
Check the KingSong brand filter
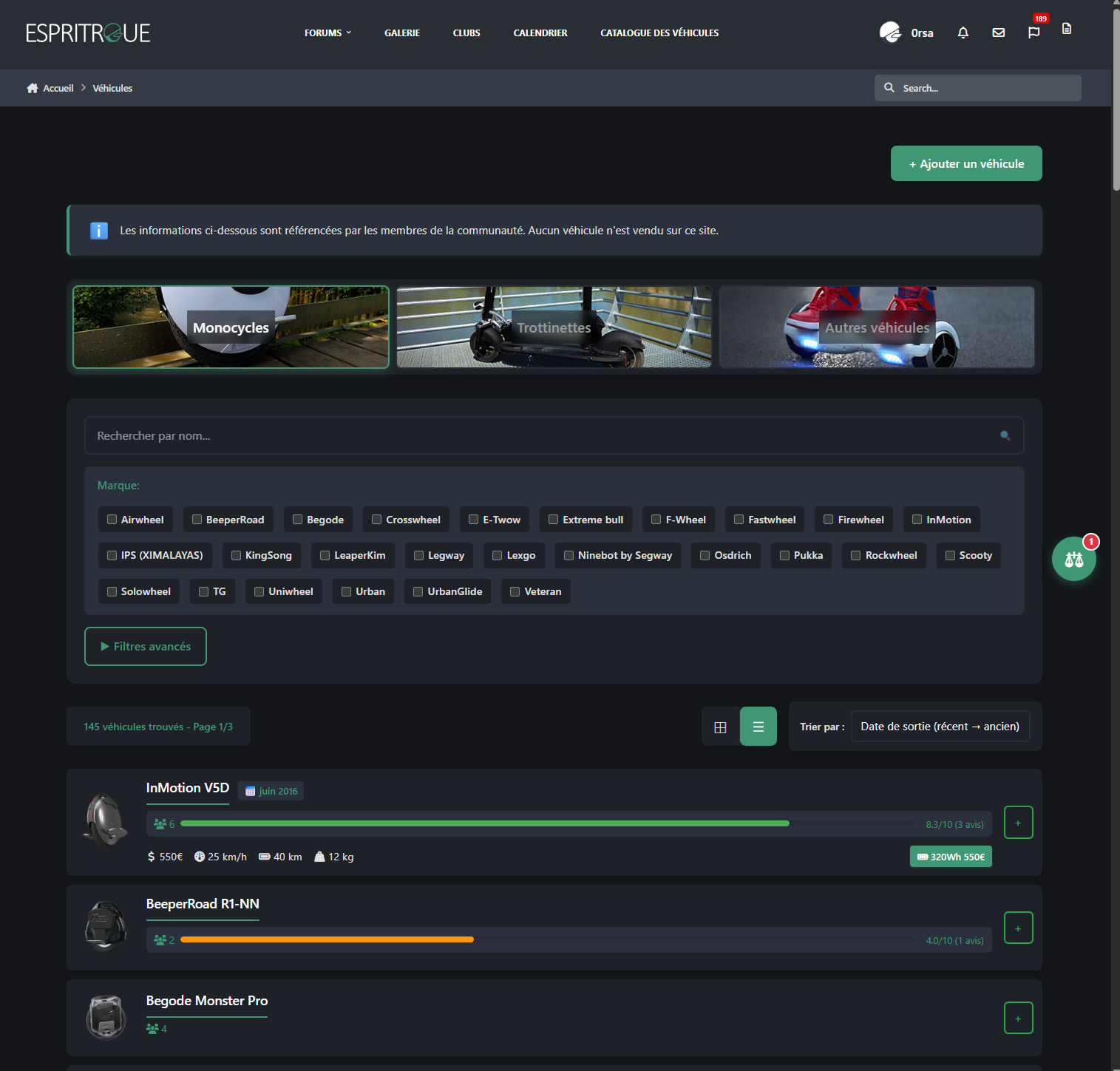237,555
